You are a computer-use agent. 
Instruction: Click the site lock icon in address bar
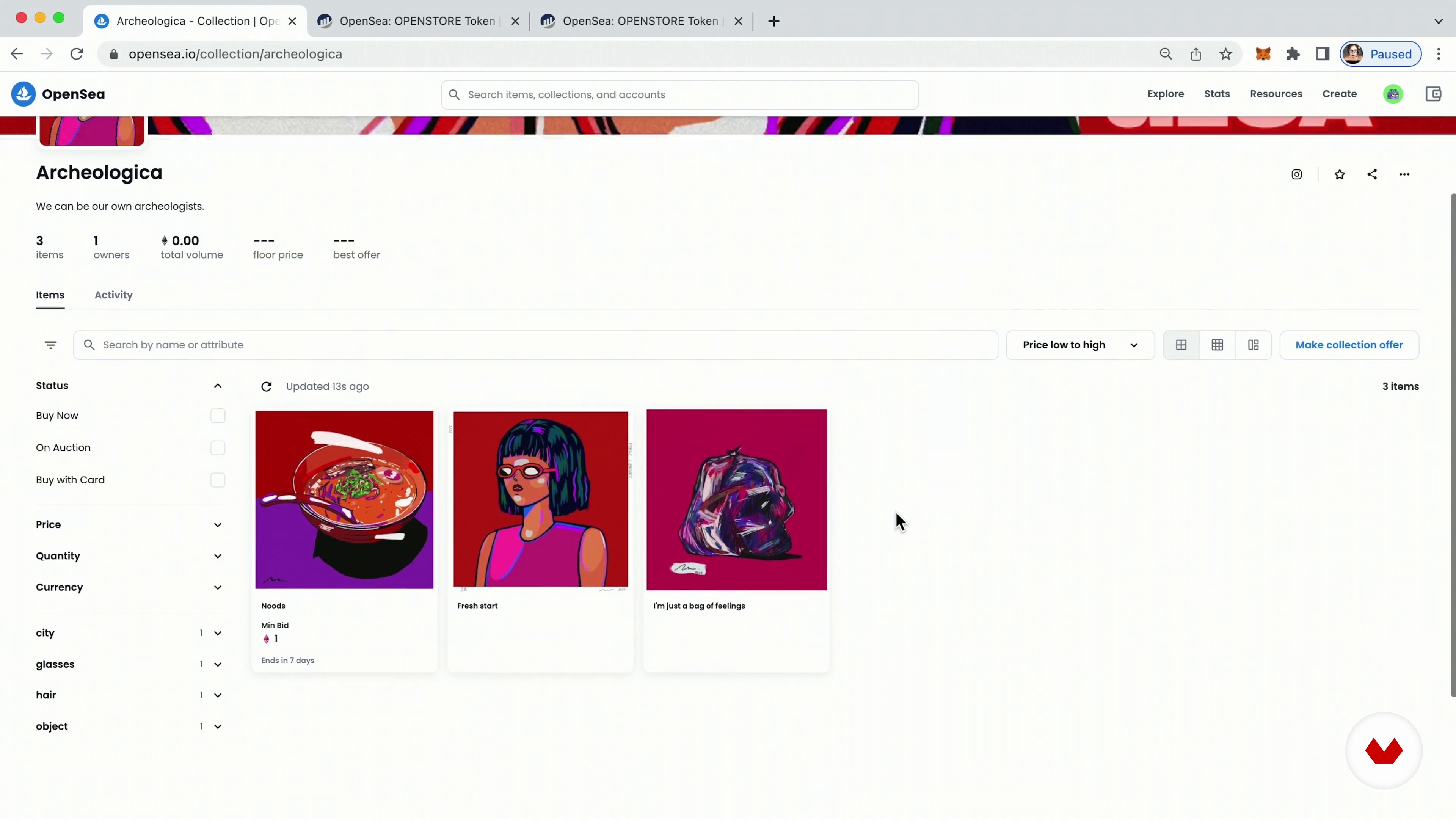pyautogui.click(x=114, y=54)
